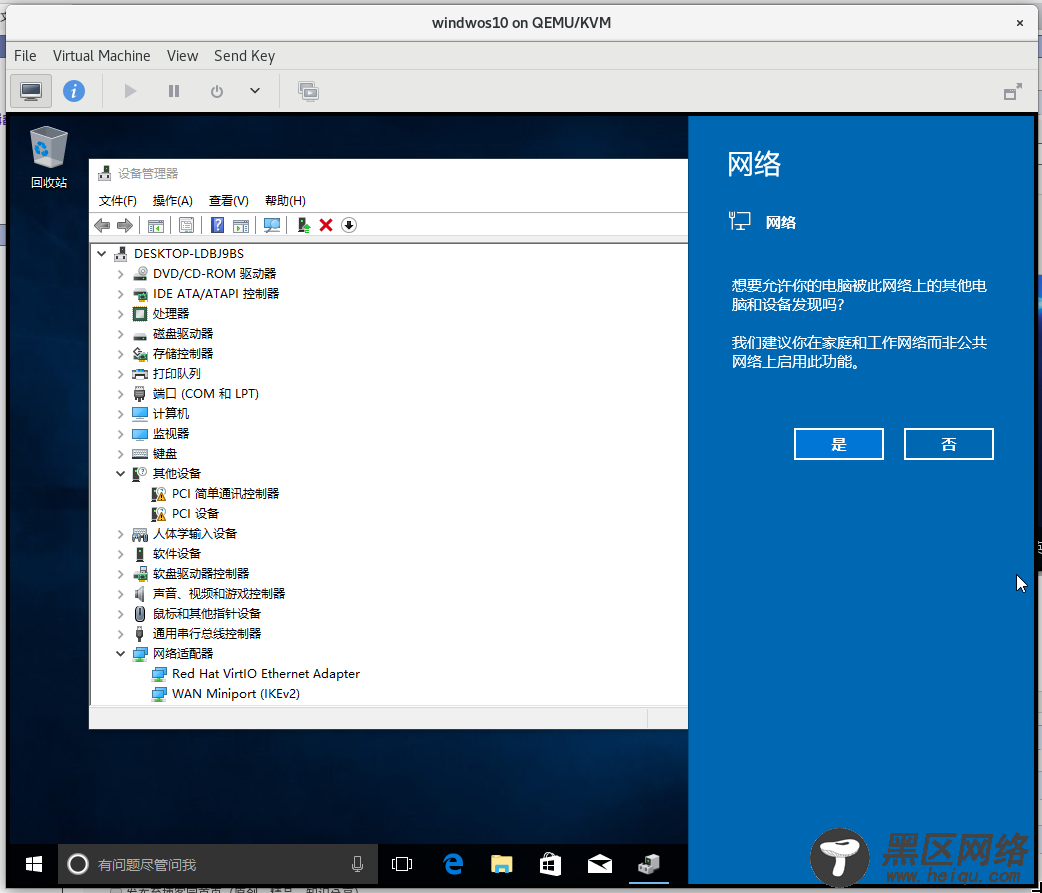
Task: Open 操作(A) menu in Device Manager
Action: coord(172,201)
